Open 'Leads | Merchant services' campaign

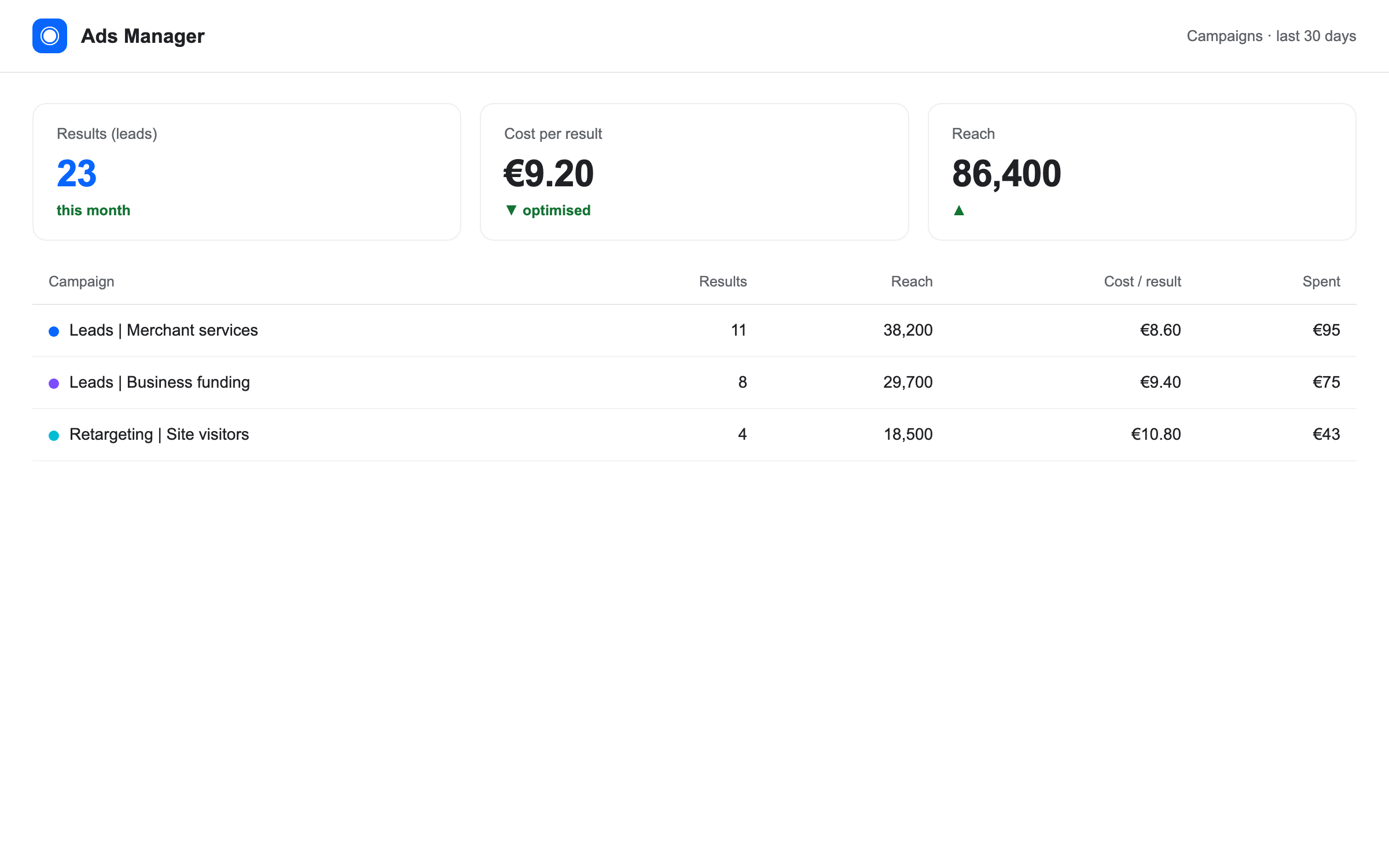point(164,330)
